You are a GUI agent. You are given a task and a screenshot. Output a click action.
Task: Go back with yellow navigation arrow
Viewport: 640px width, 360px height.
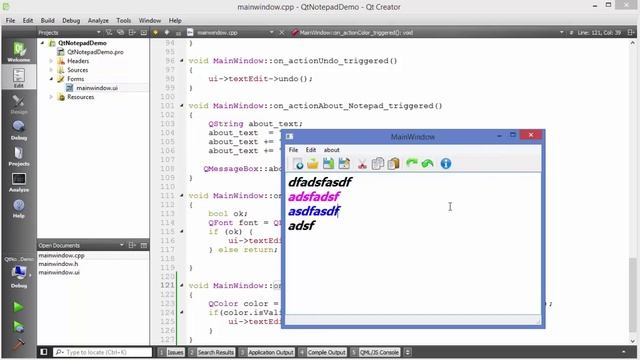156,32
